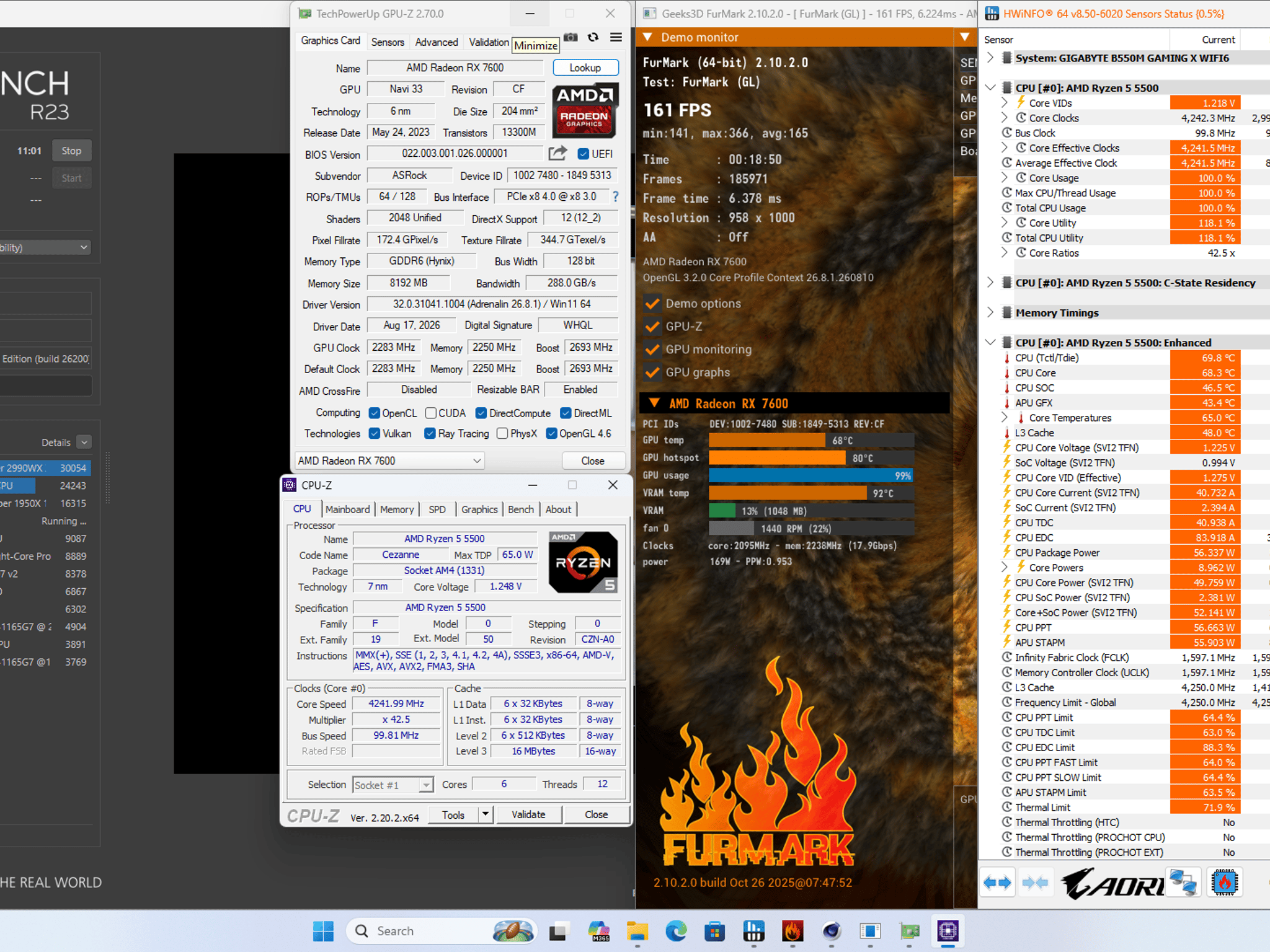Switch to CPU-Z Bench tab
The image size is (1270, 952).
pos(521,509)
